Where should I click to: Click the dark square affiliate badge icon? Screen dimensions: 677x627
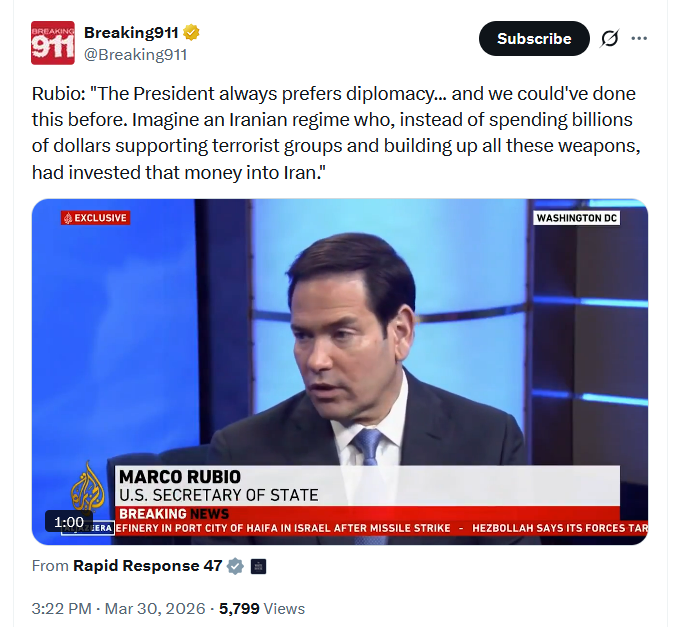pos(258,566)
